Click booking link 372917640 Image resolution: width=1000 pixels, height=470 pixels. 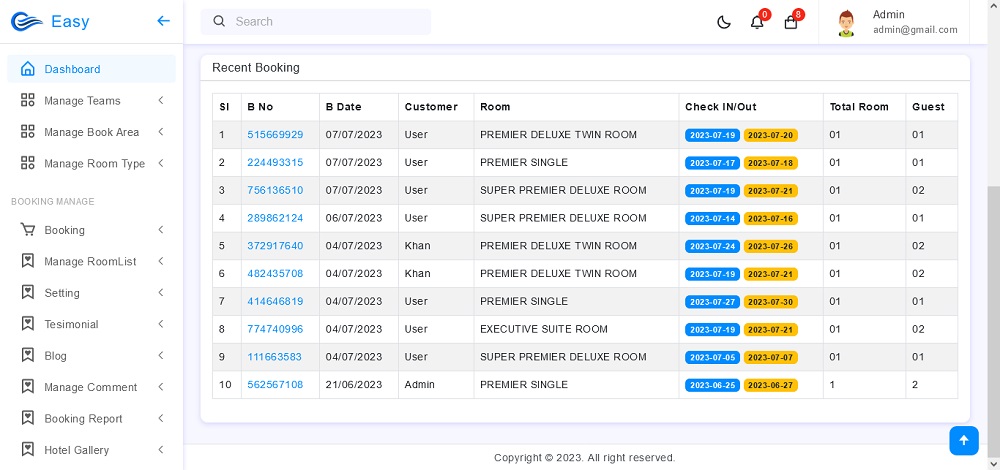(x=275, y=246)
